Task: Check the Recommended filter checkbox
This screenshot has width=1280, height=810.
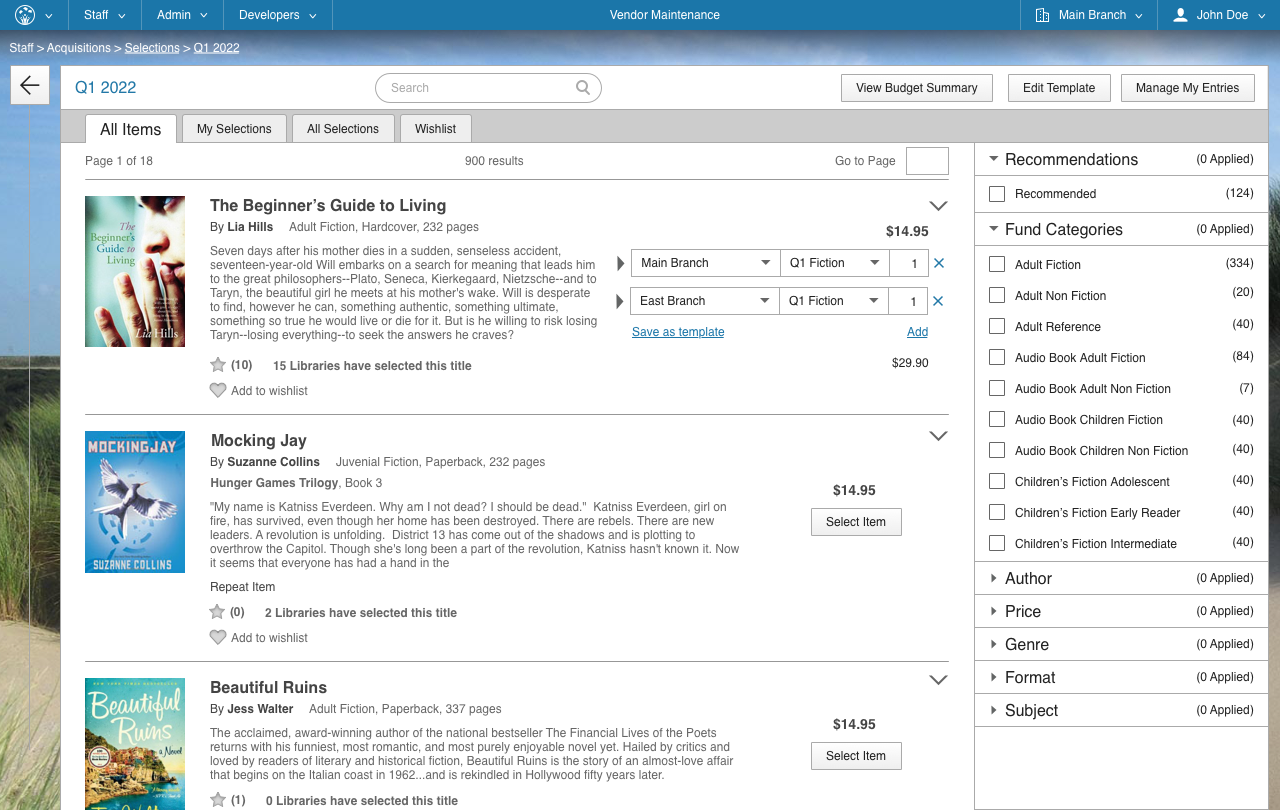Action: 996,193
